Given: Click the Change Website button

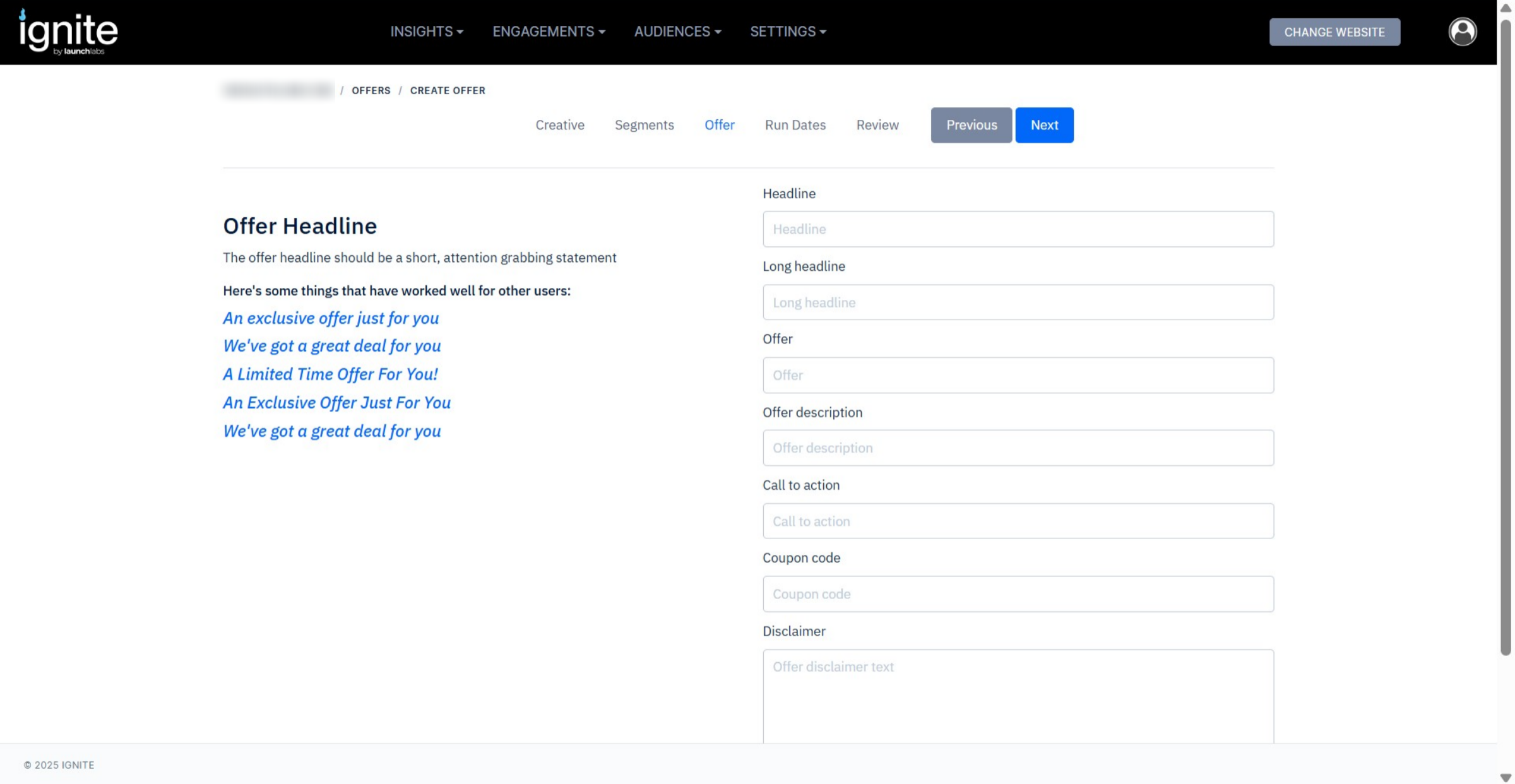Looking at the screenshot, I should tap(1334, 32).
